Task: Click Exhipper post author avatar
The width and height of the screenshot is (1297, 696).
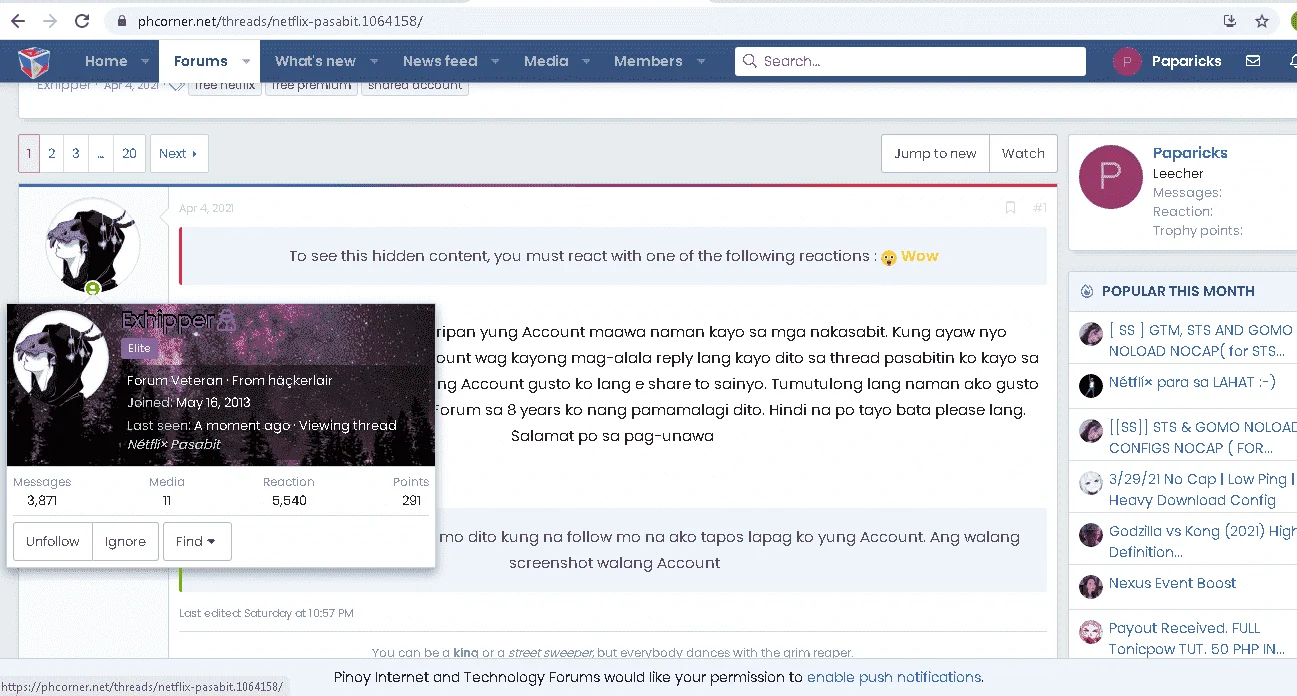Action: coord(93,244)
